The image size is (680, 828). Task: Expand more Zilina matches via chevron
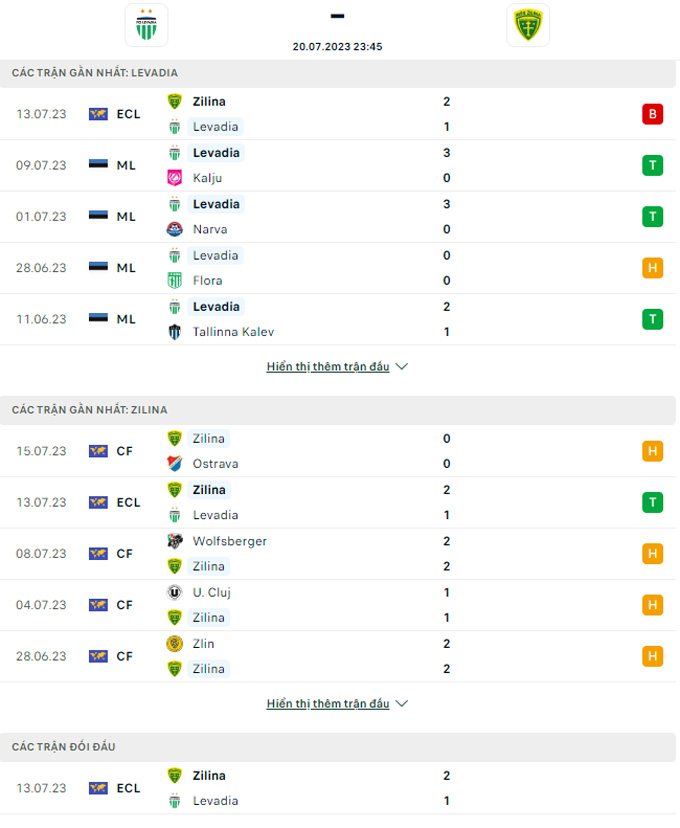click(402, 704)
